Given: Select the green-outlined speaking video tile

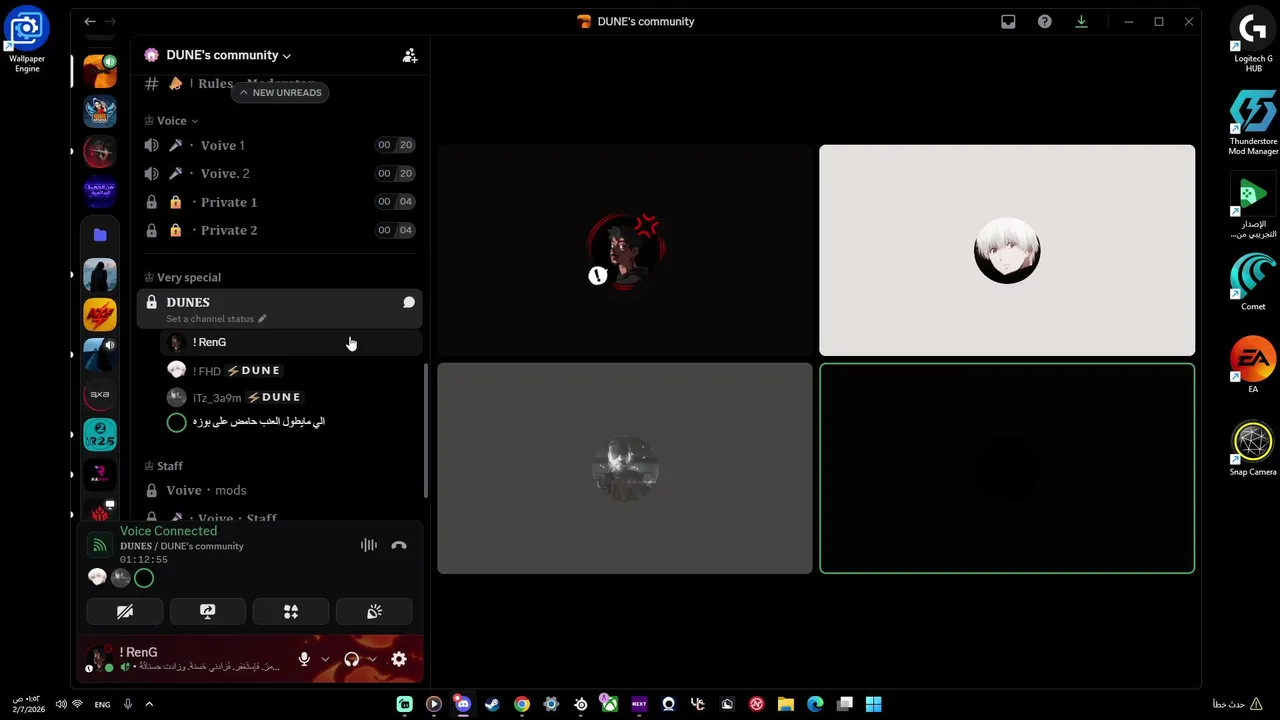Looking at the screenshot, I should [1007, 468].
